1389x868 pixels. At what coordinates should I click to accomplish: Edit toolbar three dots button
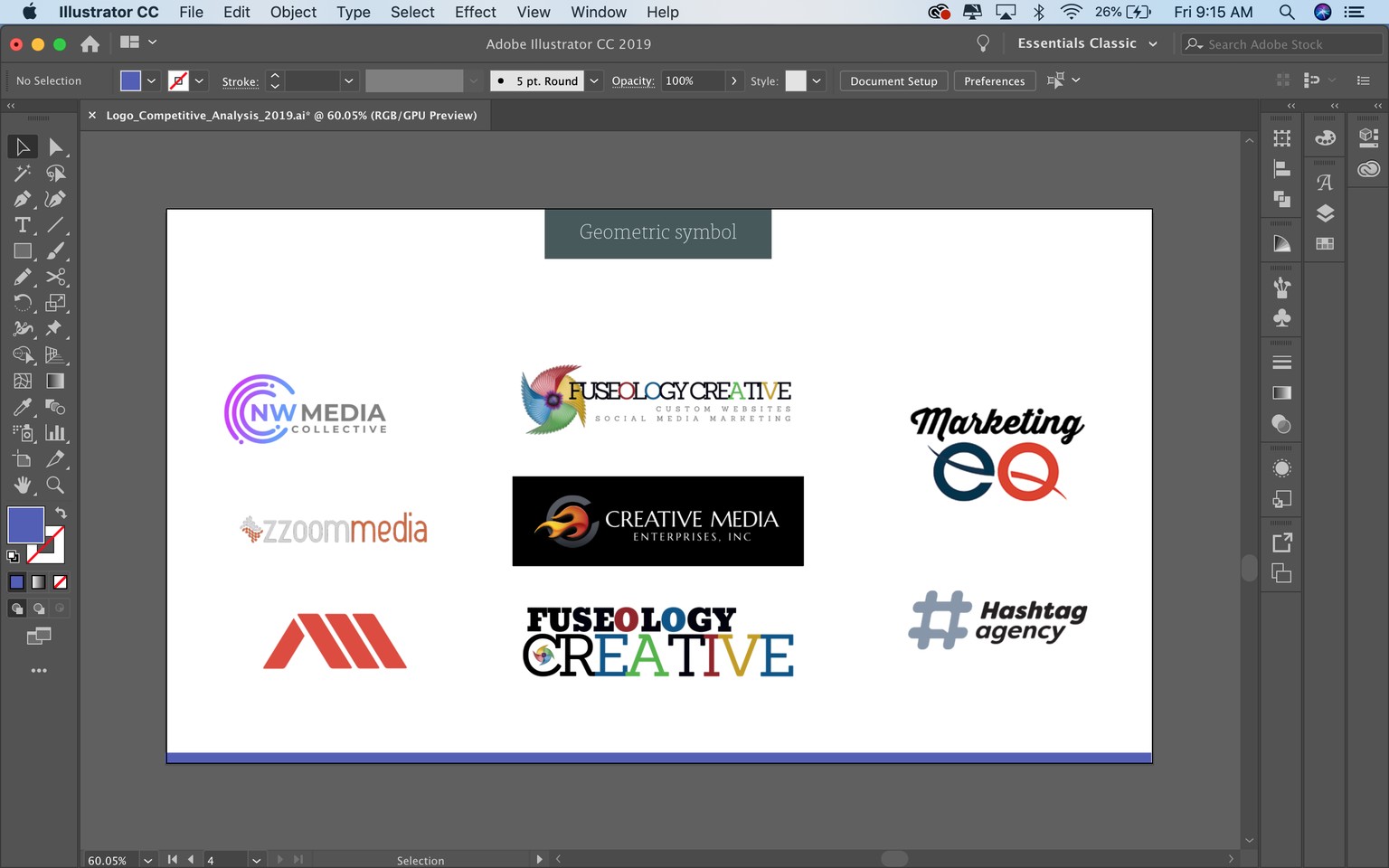pos(39,671)
